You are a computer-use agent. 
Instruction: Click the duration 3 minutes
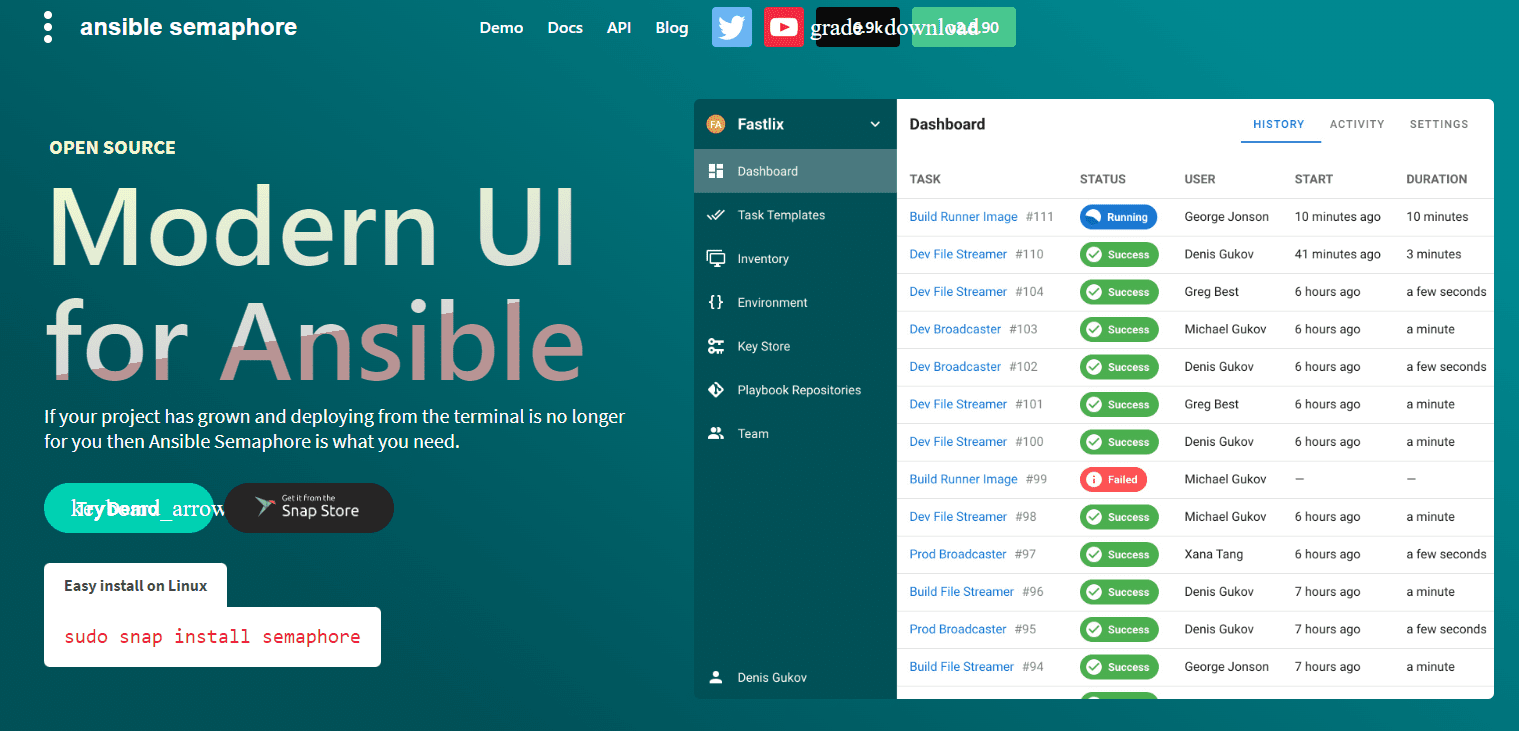point(1434,254)
